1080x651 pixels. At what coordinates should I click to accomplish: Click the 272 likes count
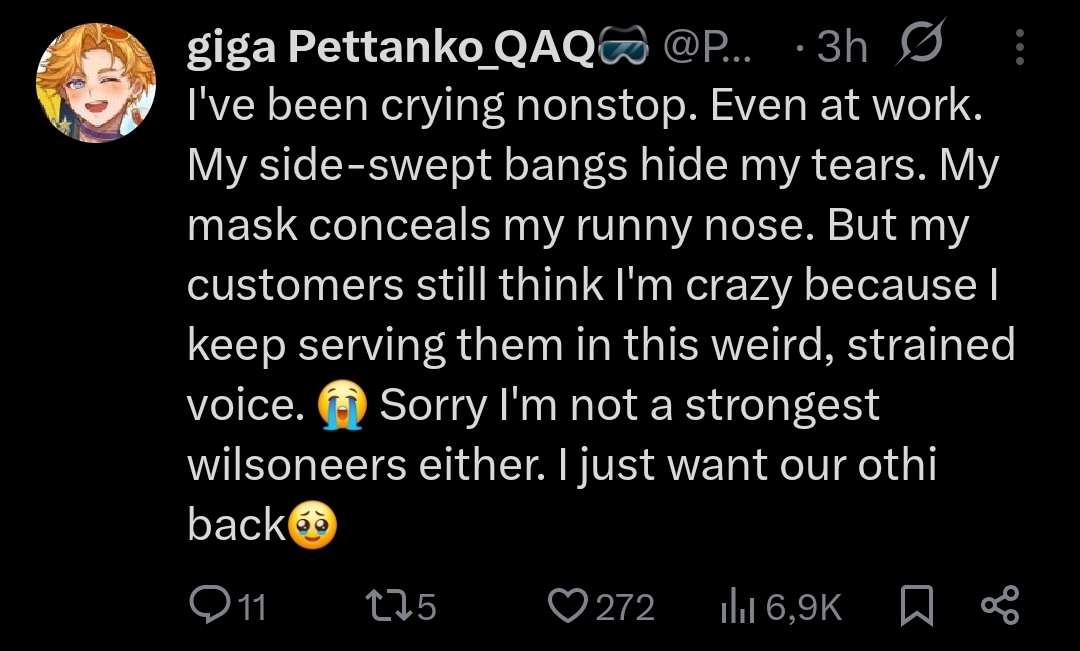point(625,607)
